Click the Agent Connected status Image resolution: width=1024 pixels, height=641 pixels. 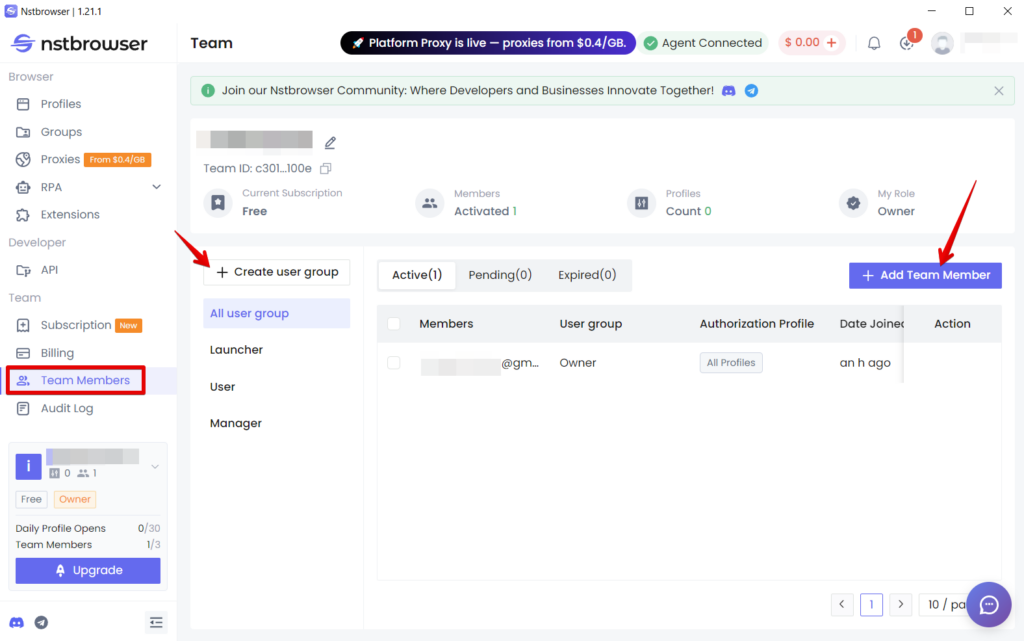703,43
